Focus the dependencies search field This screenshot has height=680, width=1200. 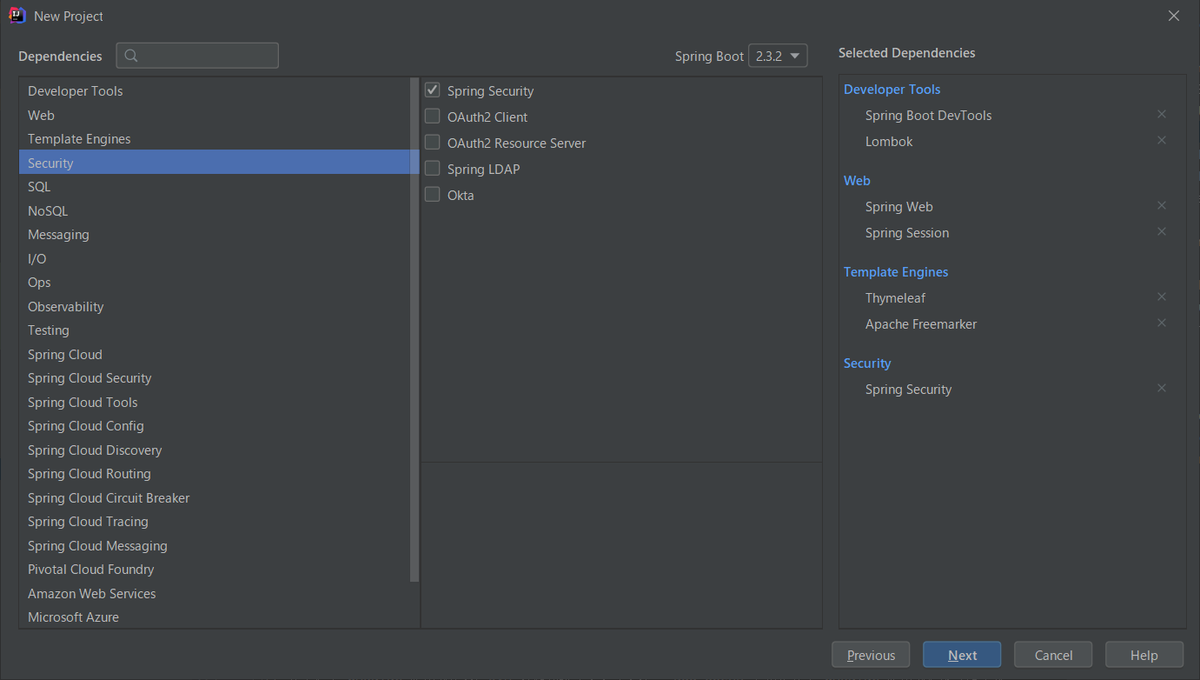[x=197, y=56]
